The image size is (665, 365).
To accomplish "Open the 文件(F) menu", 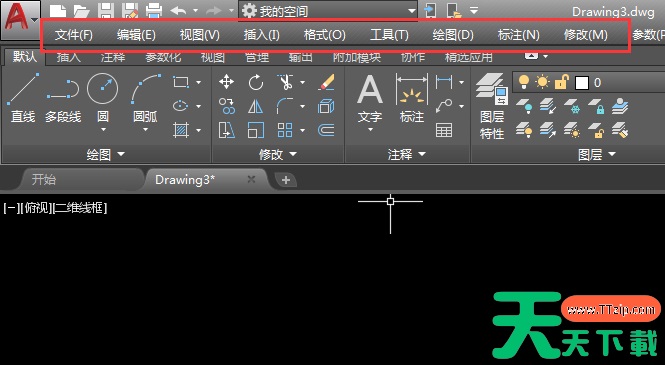I will click(73, 34).
